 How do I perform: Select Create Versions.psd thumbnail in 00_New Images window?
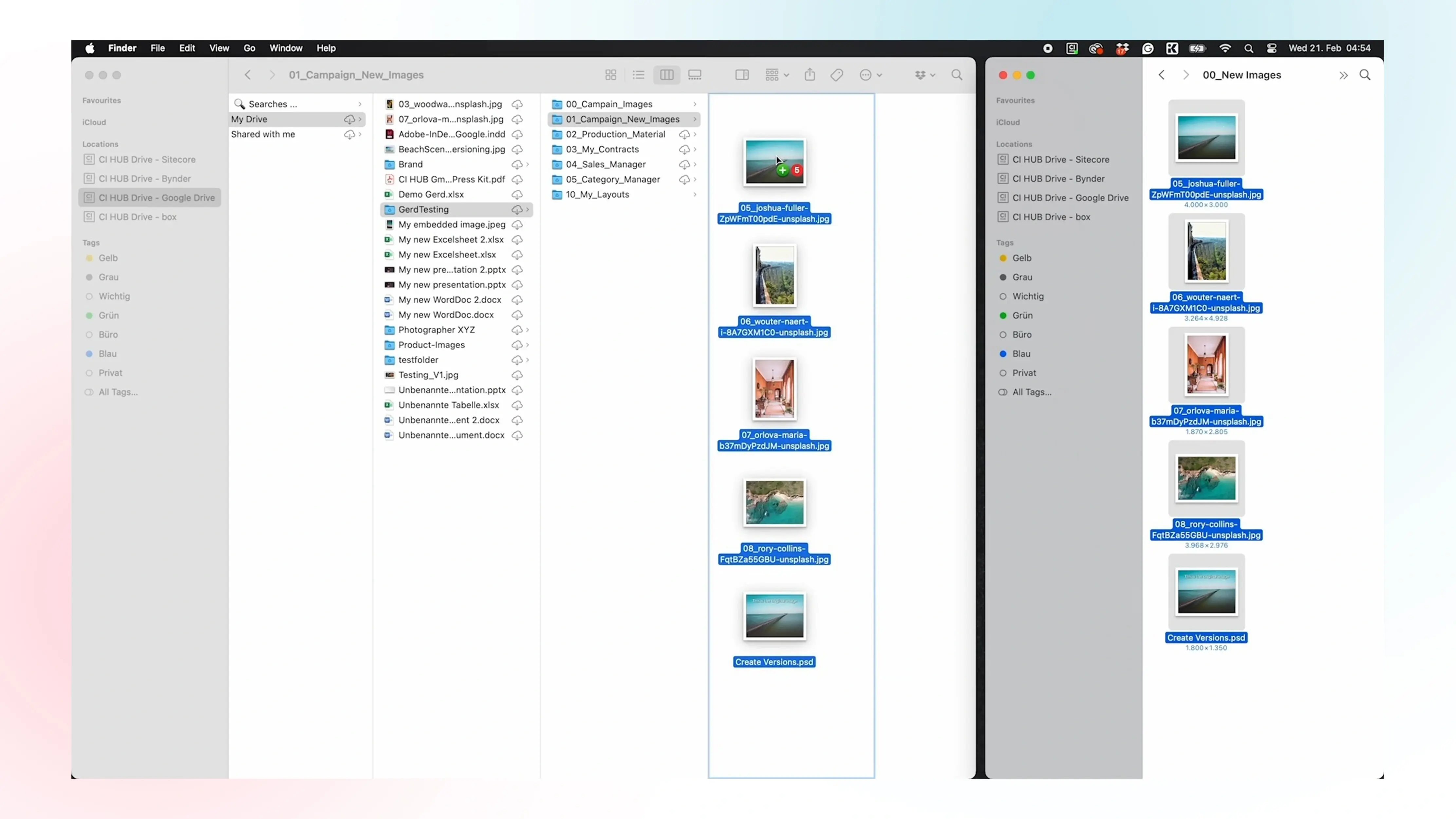click(1206, 592)
